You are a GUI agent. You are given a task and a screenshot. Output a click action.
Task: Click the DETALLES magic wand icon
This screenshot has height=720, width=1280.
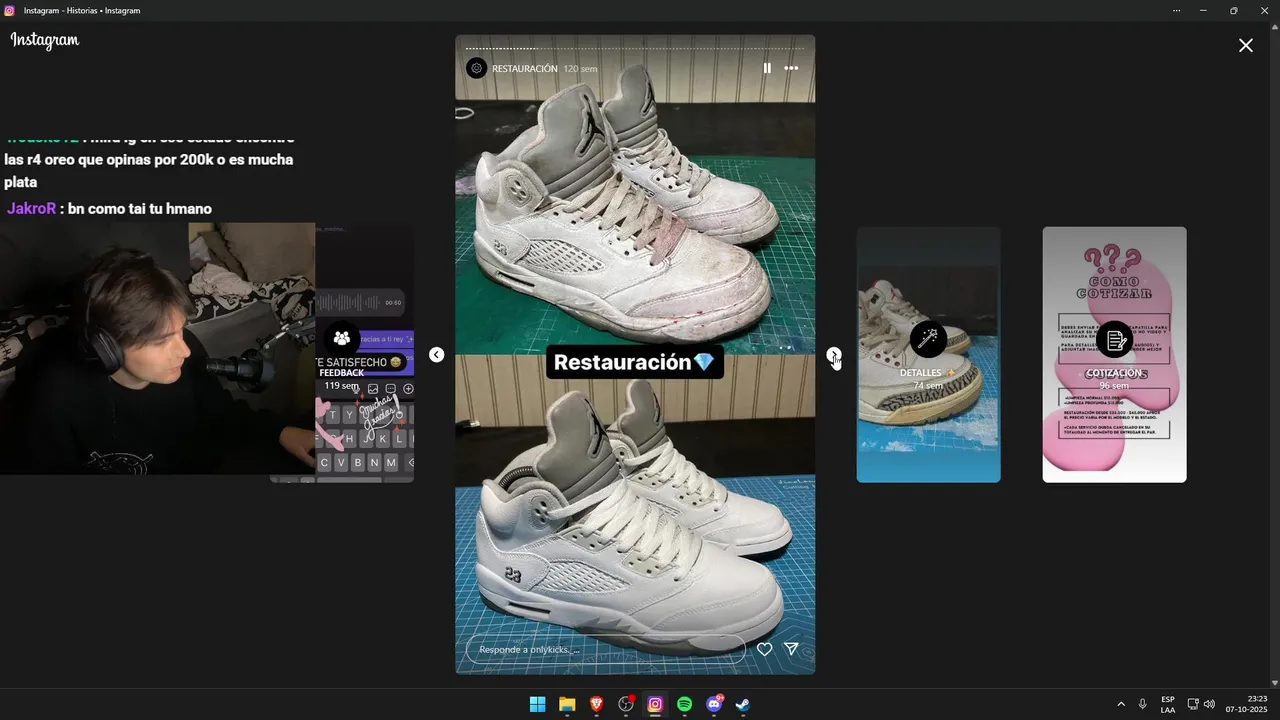point(928,339)
